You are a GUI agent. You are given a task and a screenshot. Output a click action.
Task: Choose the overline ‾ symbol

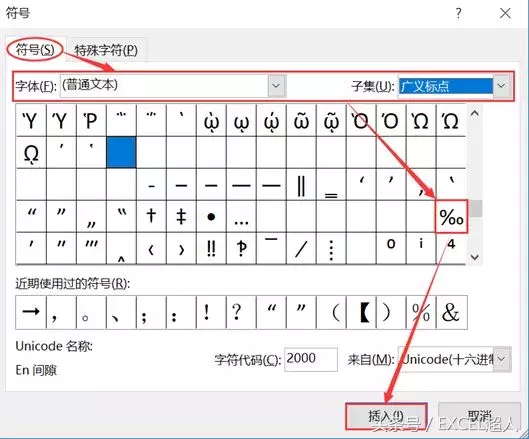(x=271, y=248)
